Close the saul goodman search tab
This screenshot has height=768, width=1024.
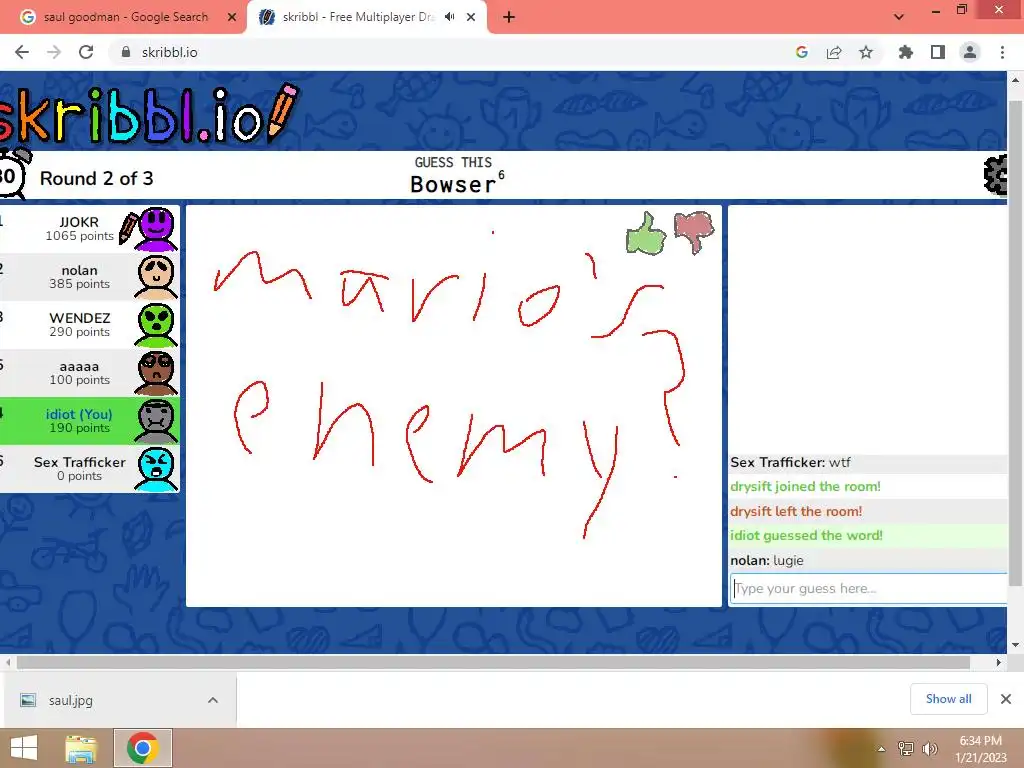[232, 17]
